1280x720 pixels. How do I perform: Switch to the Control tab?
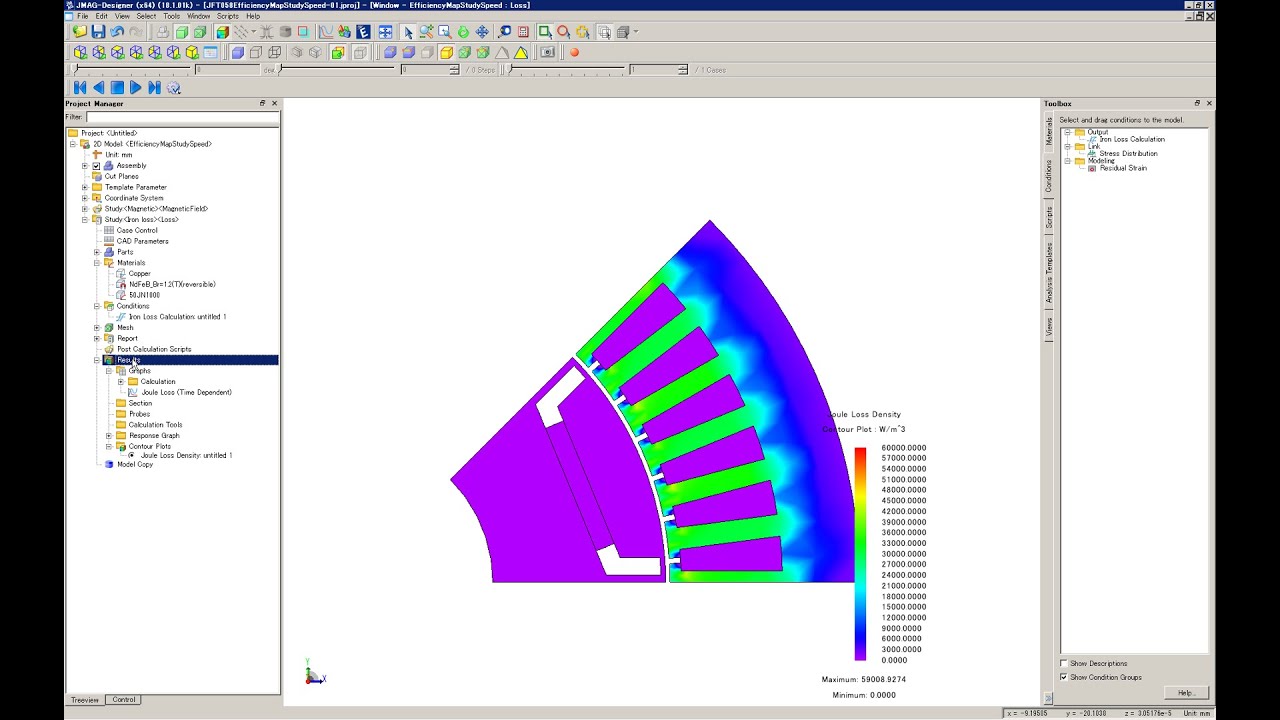tap(124, 699)
